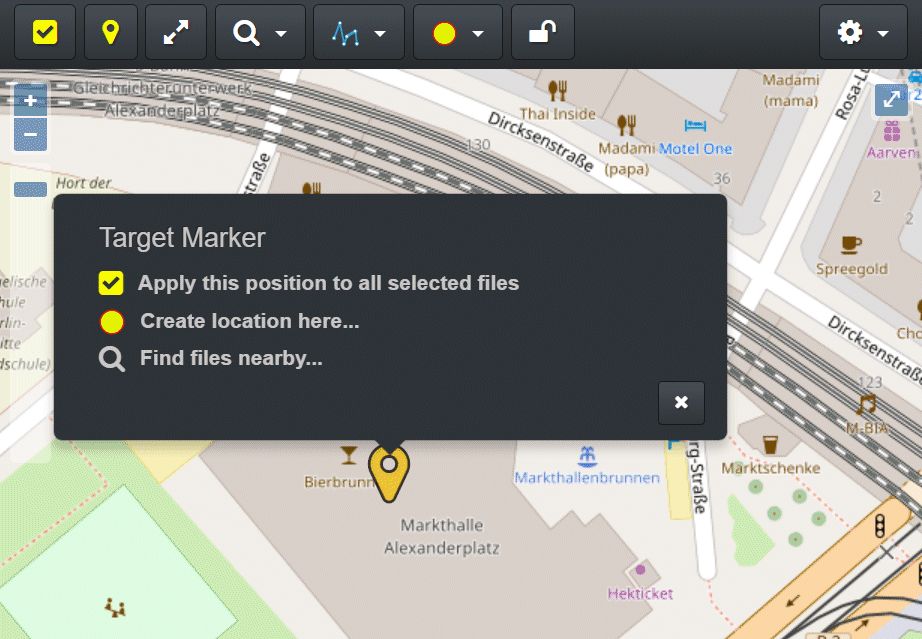Open the blue track polyline dropdown
Screen dimensions: 922x639
pyautogui.click(x=359, y=32)
